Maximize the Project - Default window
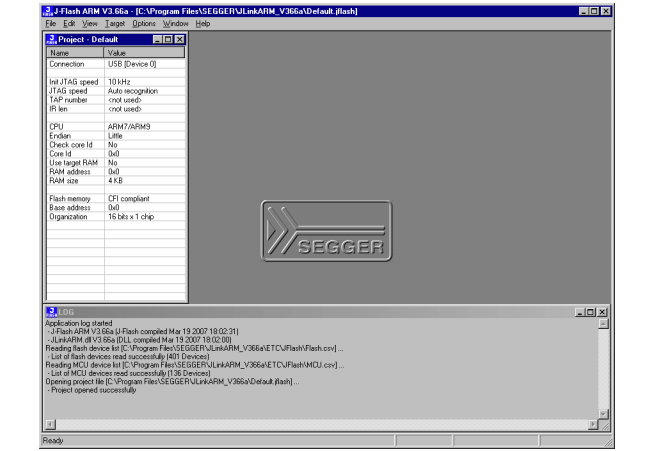Image resolution: width=660 pixels, height=451 pixels. coord(168,40)
